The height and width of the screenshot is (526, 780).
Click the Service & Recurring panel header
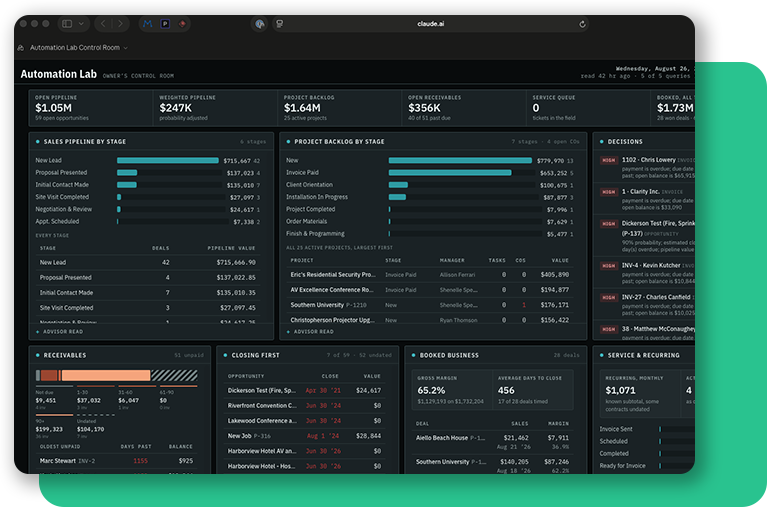[x=643, y=355]
